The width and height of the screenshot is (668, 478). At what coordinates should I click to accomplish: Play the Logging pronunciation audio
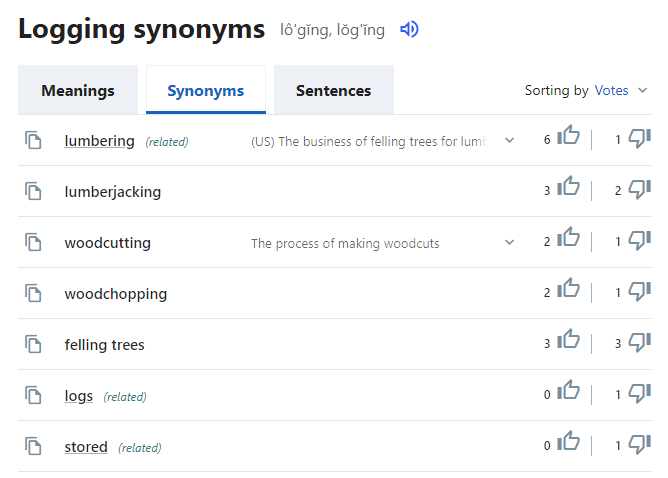pyautogui.click(x=409, y=29)
